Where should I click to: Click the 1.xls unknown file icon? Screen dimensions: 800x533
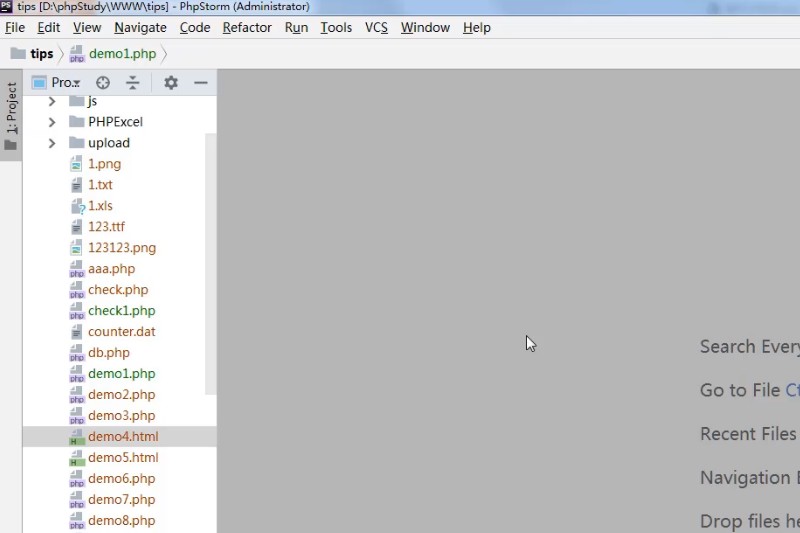[x=77, y=206]
